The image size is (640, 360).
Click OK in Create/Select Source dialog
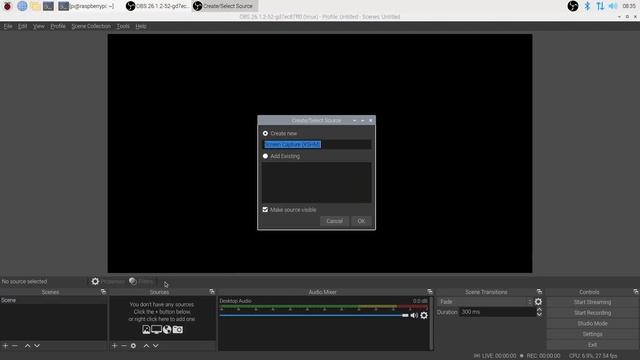(361, 221)
